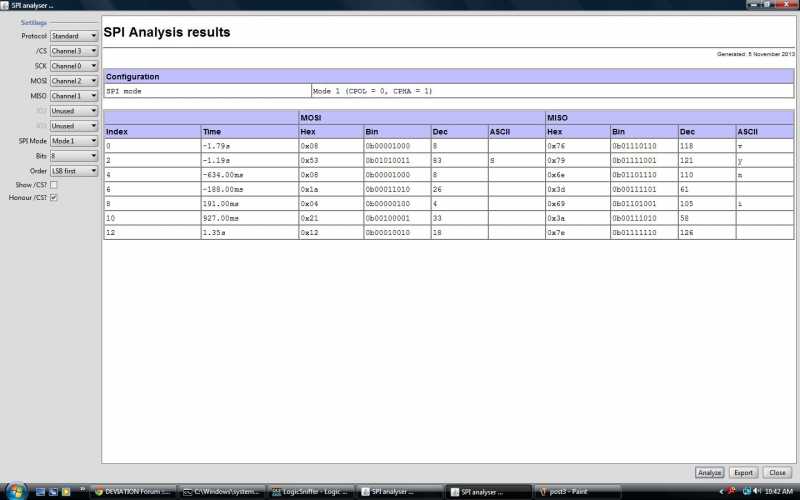Open the /CS dropdown showing Channel 3
This screenshot has height=500, width=800.
(74, 51)
